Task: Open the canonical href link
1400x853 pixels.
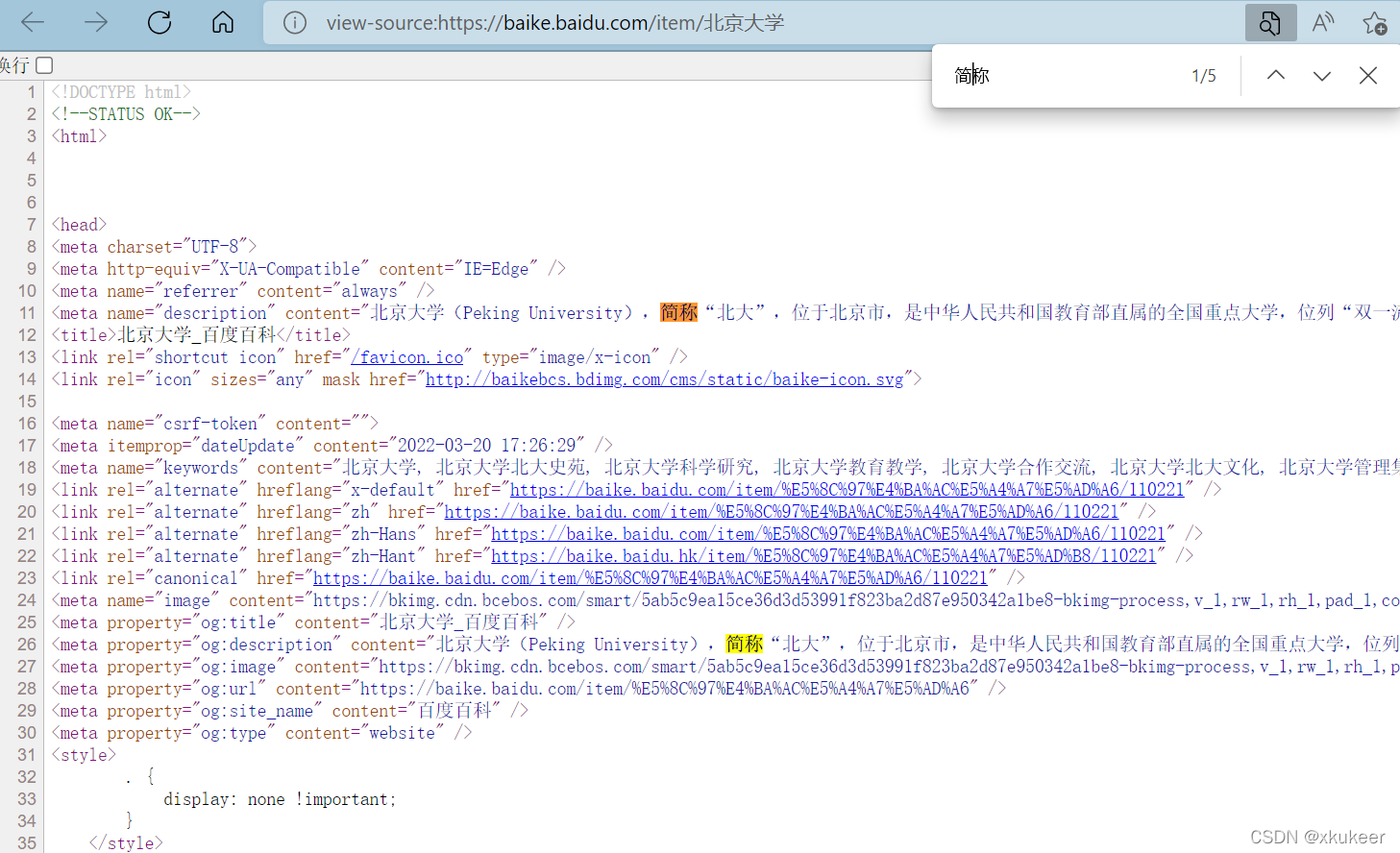Action: pos(651,578)
